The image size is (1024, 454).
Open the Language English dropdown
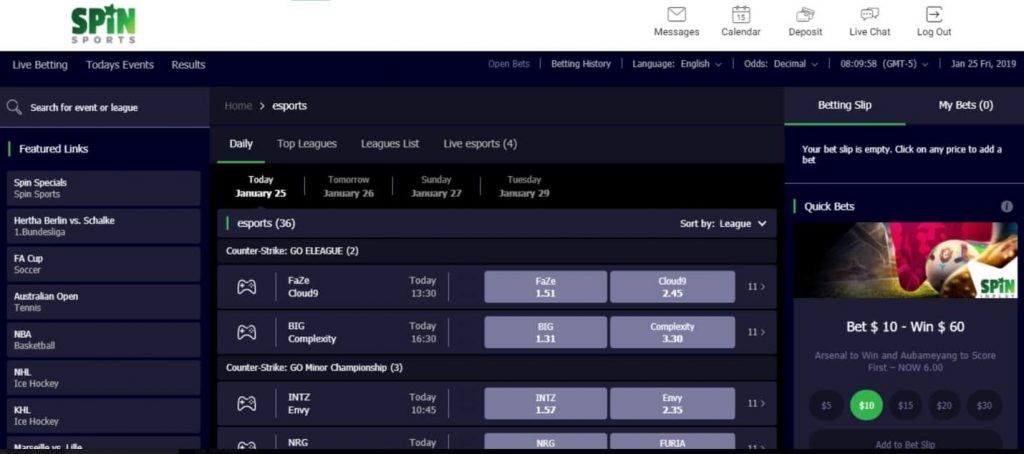click(x=677, y=64)
